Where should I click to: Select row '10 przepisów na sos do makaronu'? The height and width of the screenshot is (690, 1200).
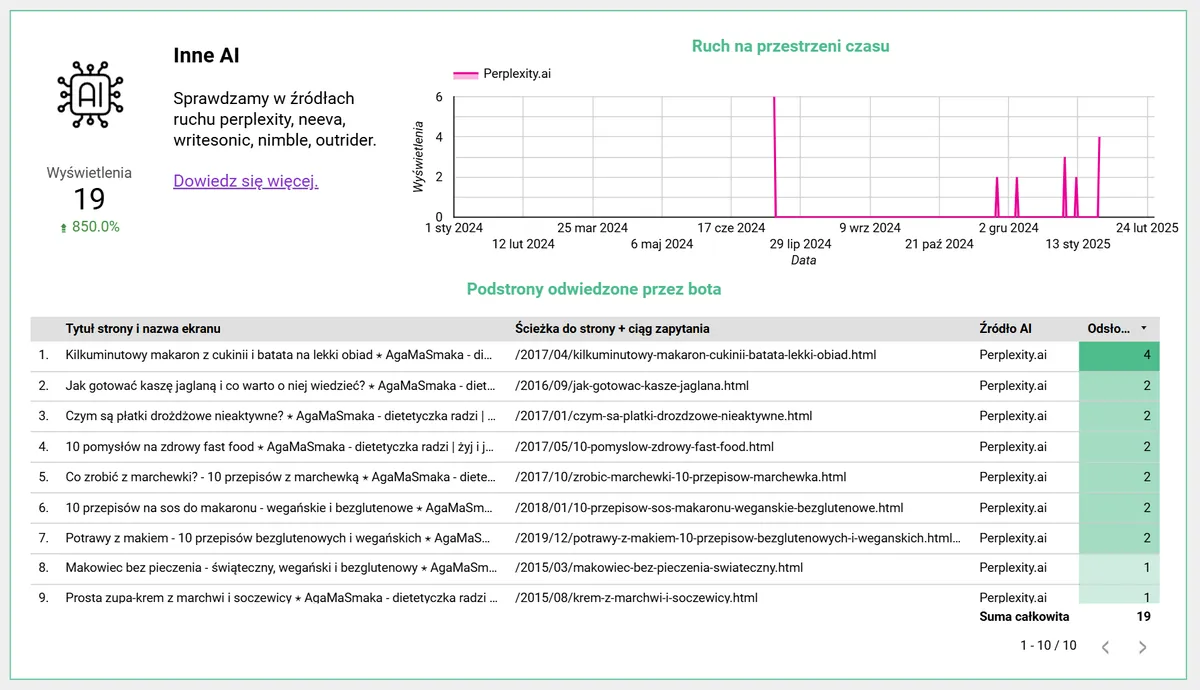click(595, 508)
